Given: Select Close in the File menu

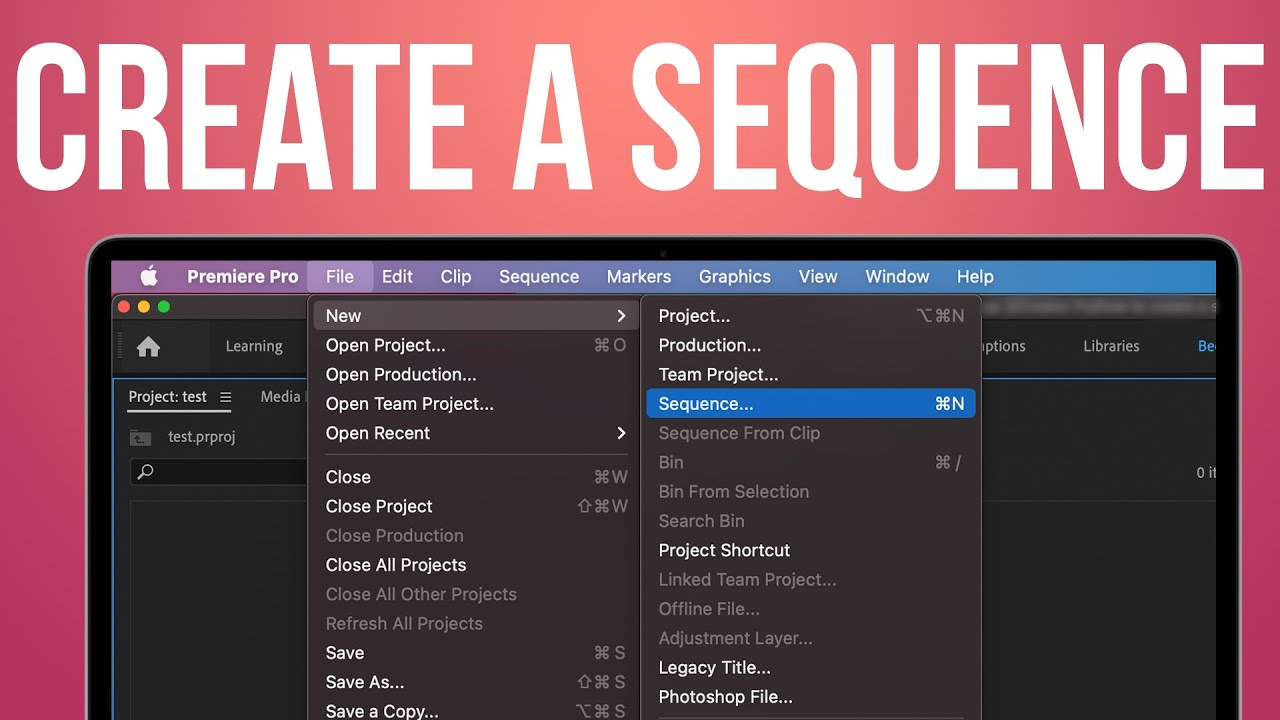Looking at the screenshot, I should [474, 477].
